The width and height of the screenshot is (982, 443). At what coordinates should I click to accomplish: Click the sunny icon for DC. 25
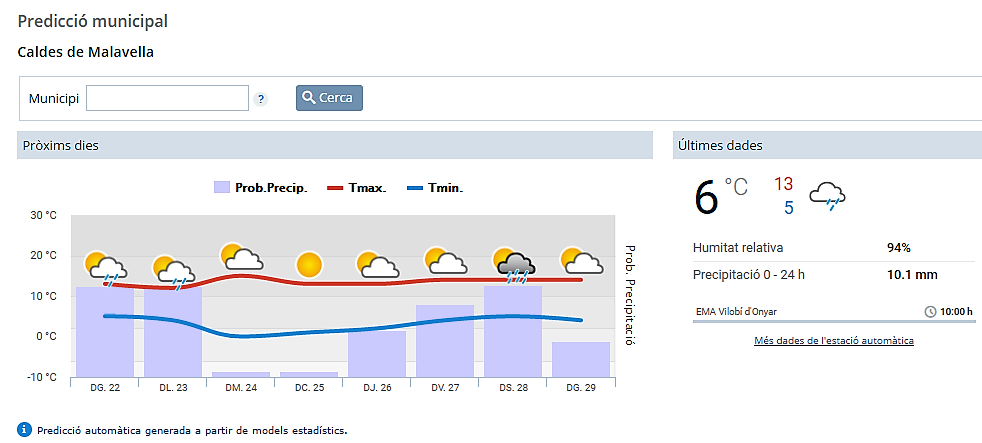309,265
